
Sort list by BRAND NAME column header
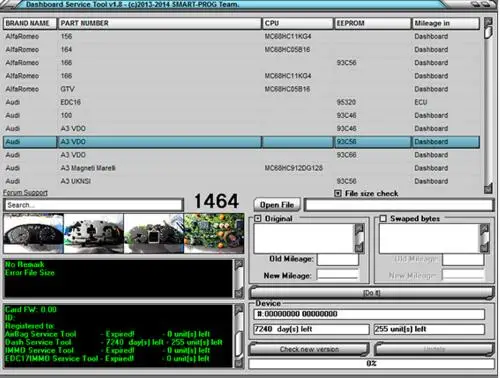[30, 23]
